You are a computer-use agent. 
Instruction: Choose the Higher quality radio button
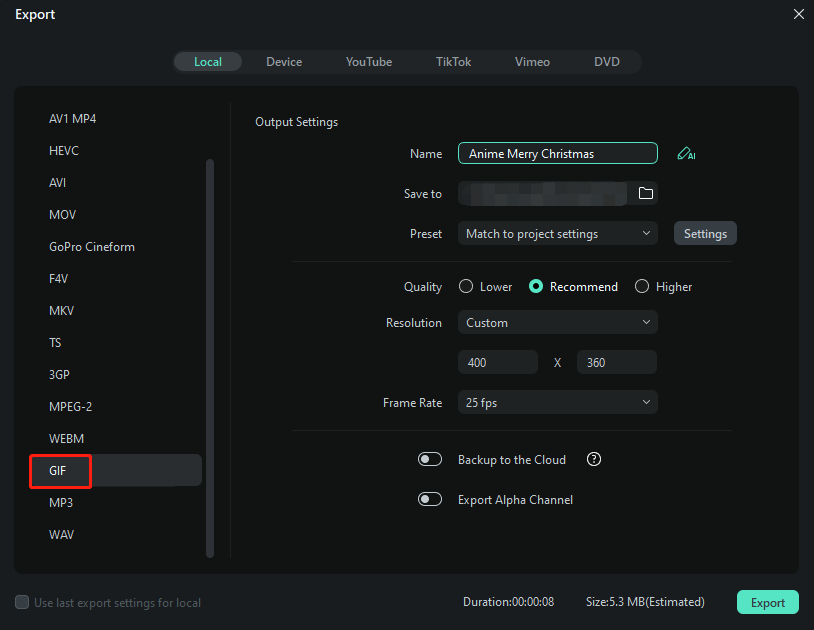pos(642,286)
